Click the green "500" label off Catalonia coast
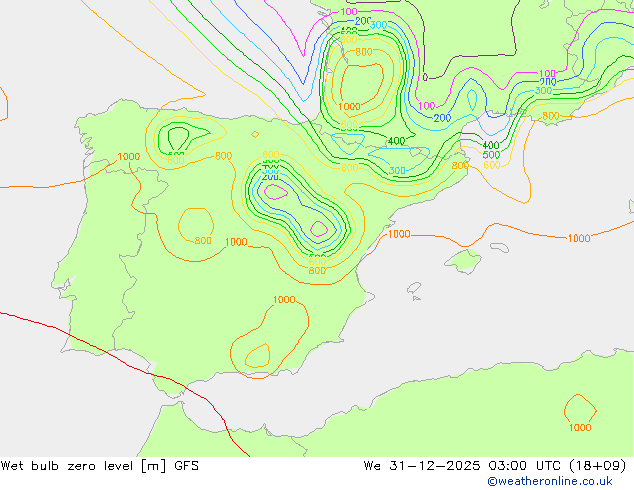 [491, 155]
